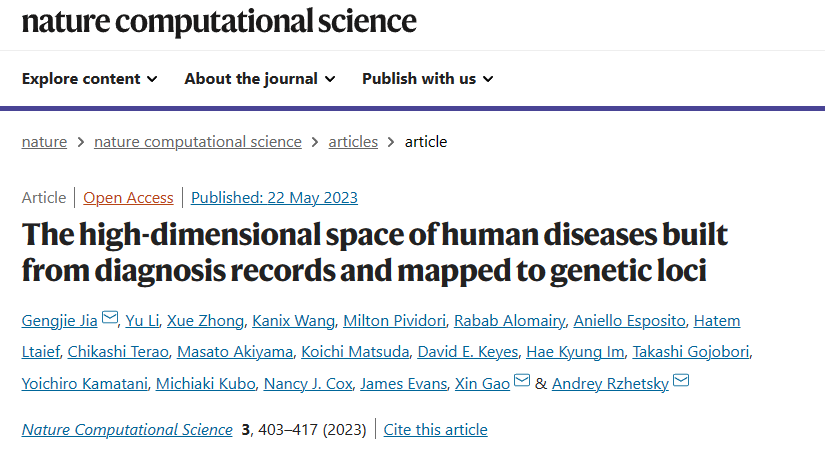The width and height of the screenshot is (825, 455).
Task: Open the About the journal dropdown
Action: 259,78
